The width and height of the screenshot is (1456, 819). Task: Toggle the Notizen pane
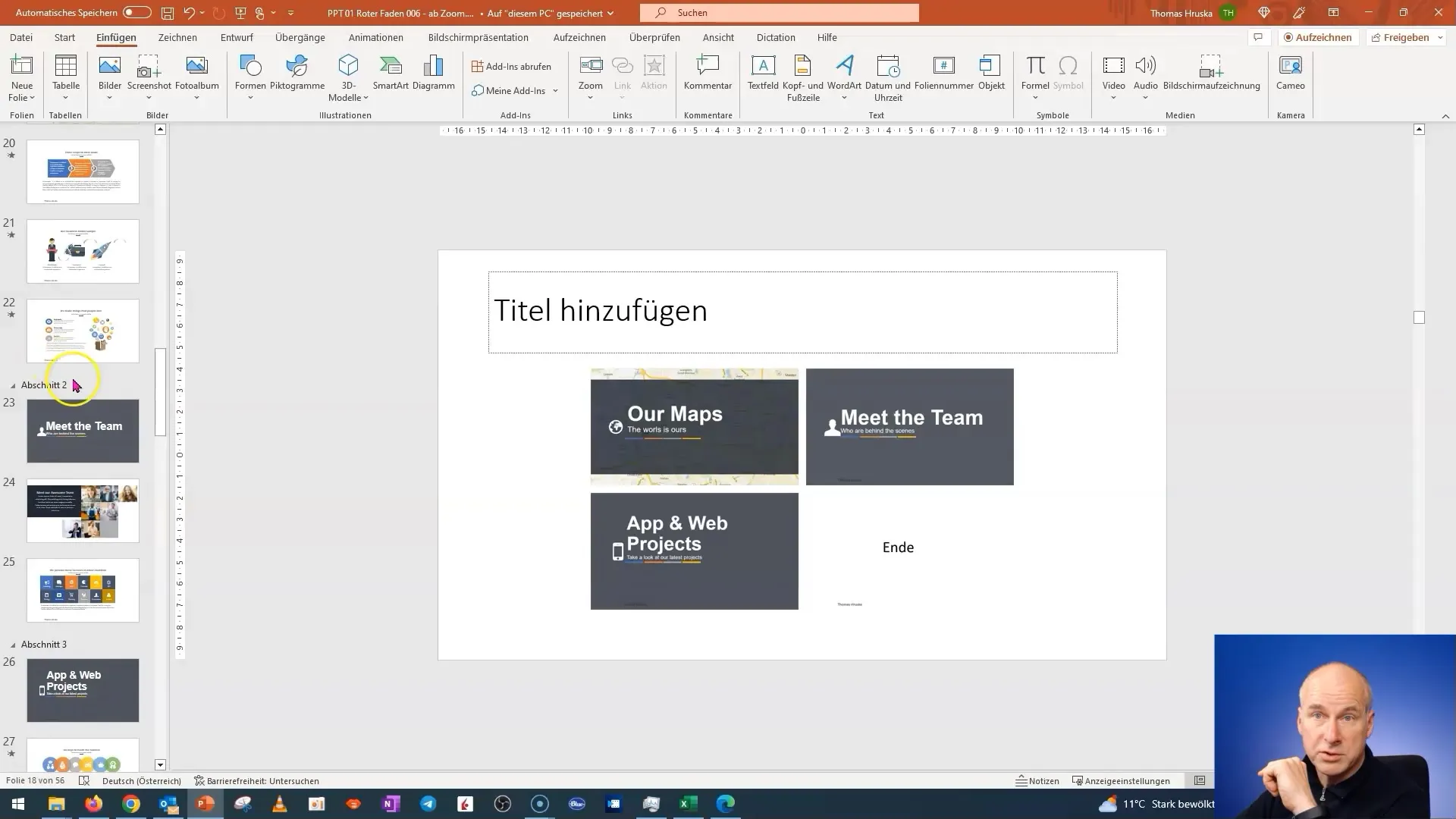[x=1037, y=780]
